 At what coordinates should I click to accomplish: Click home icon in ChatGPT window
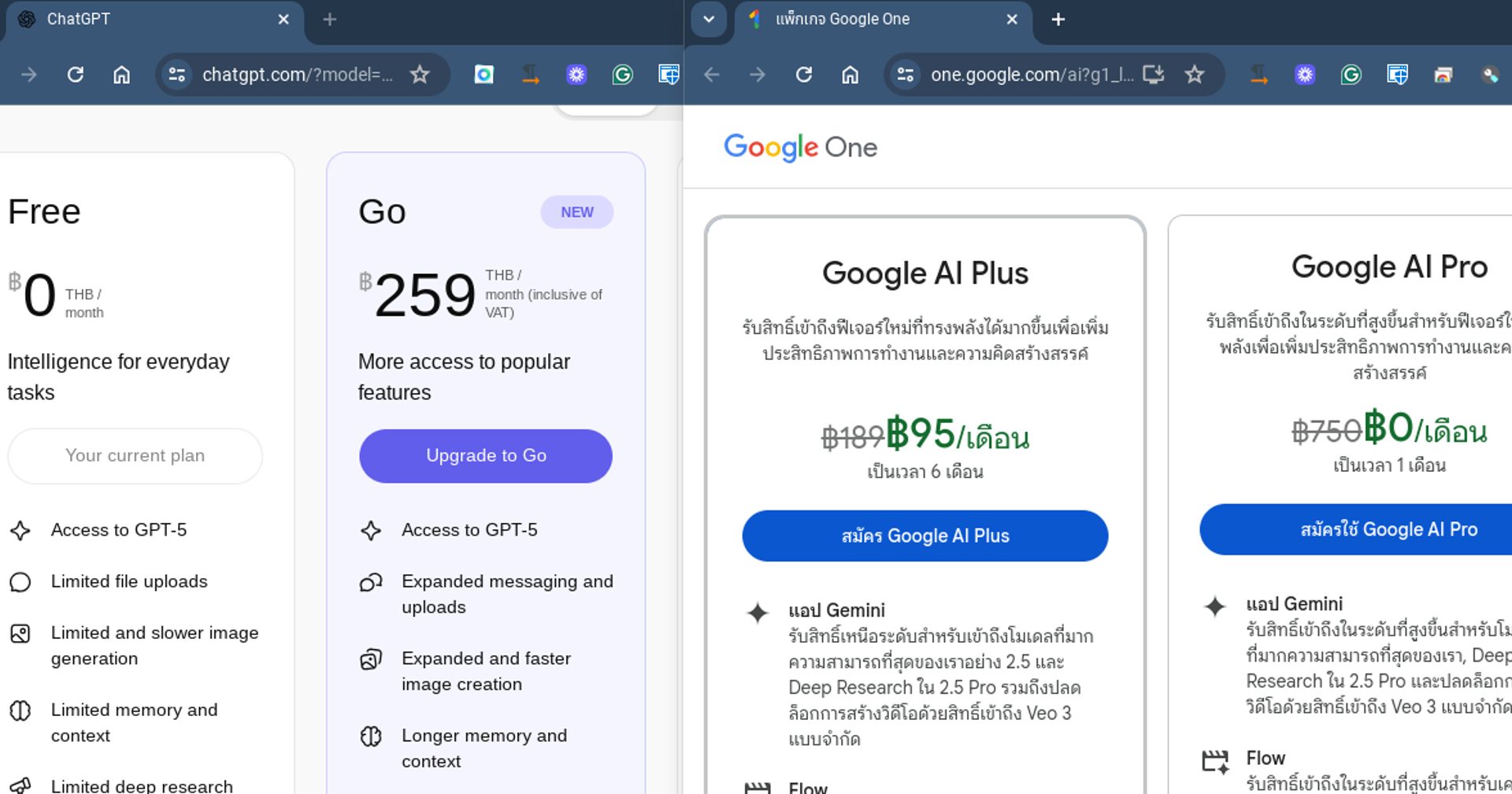pyautogui.click(x=121, y=75)
